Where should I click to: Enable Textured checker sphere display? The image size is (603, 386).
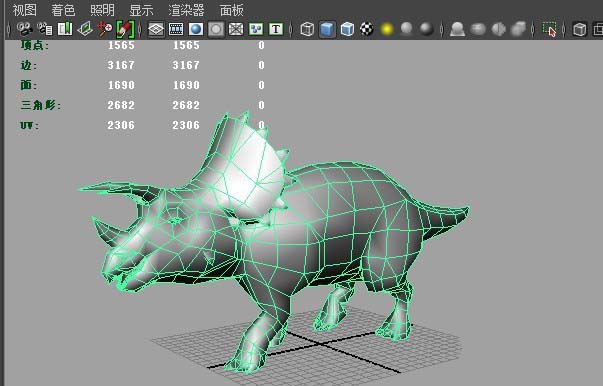pyautogui.click(x=367, y=29)
